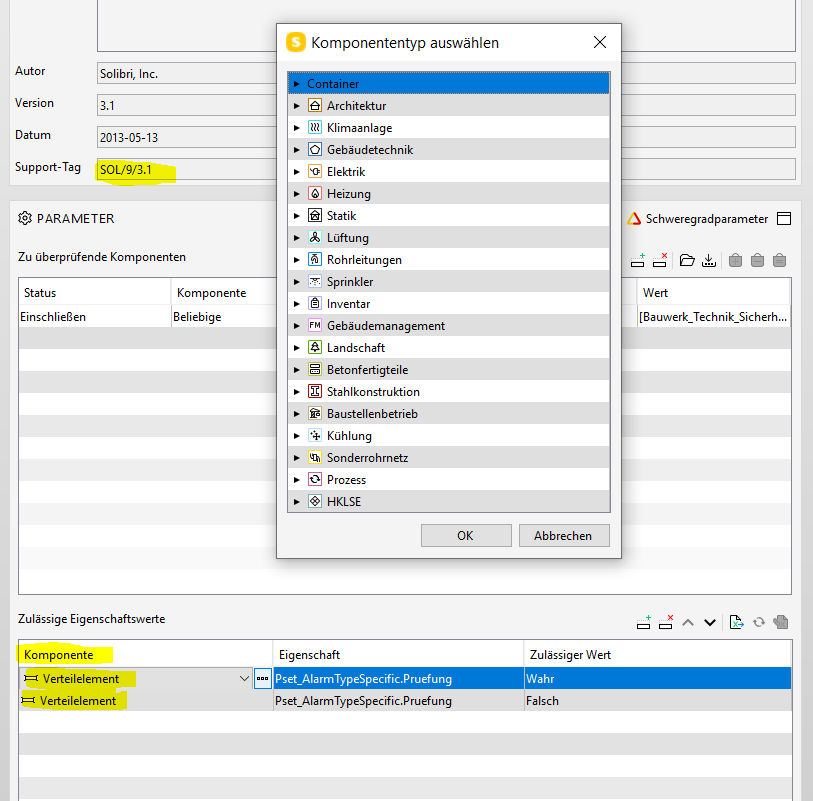Viewport: 813px width, 801px height.
Task: Click the Stahlkonstruktion beam icon
Action: (315, 391)
